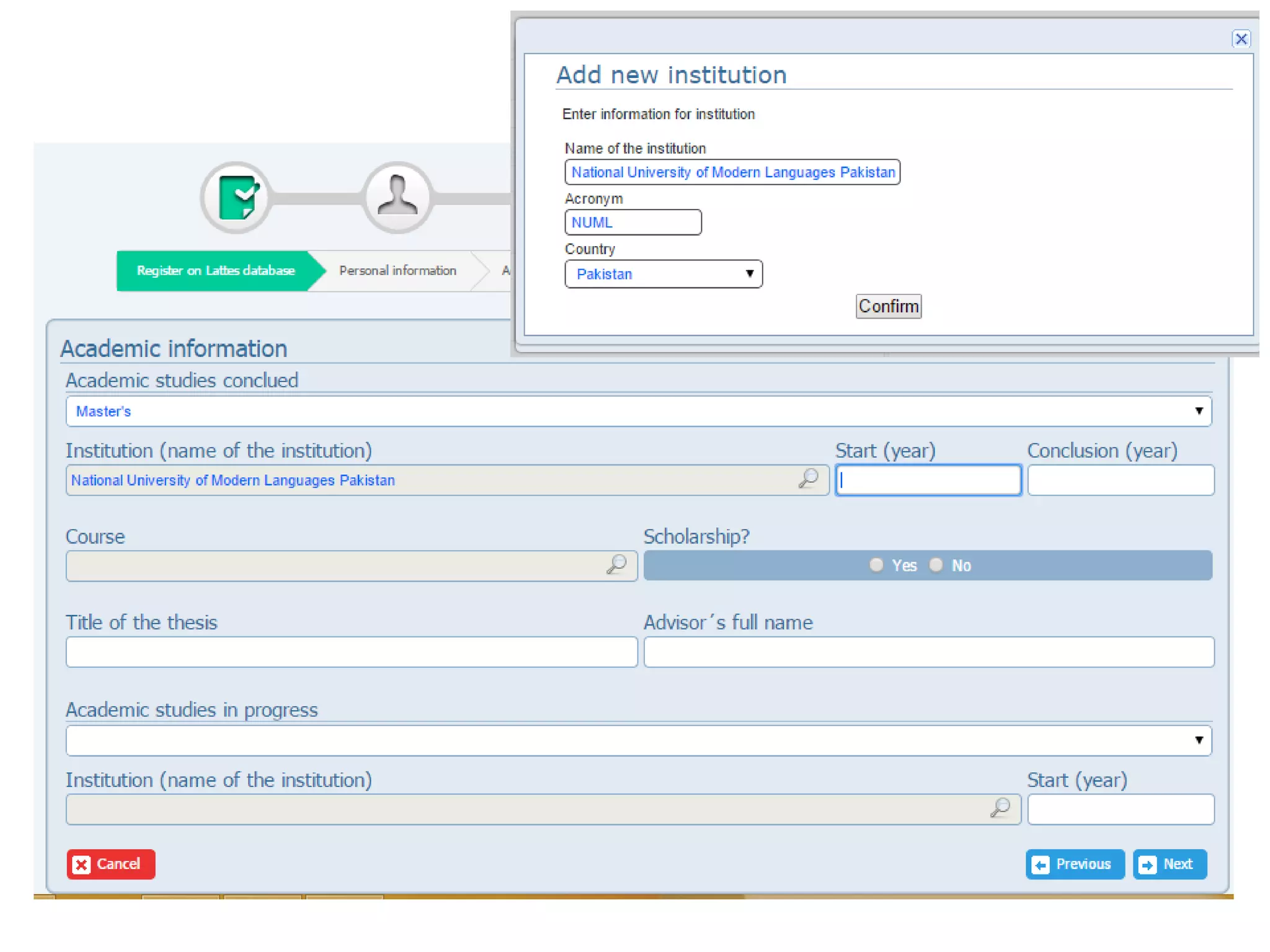Click the in-progress institution search magnifier icon
This screenshot has width=1270, height=952.
click(1000, 808)
